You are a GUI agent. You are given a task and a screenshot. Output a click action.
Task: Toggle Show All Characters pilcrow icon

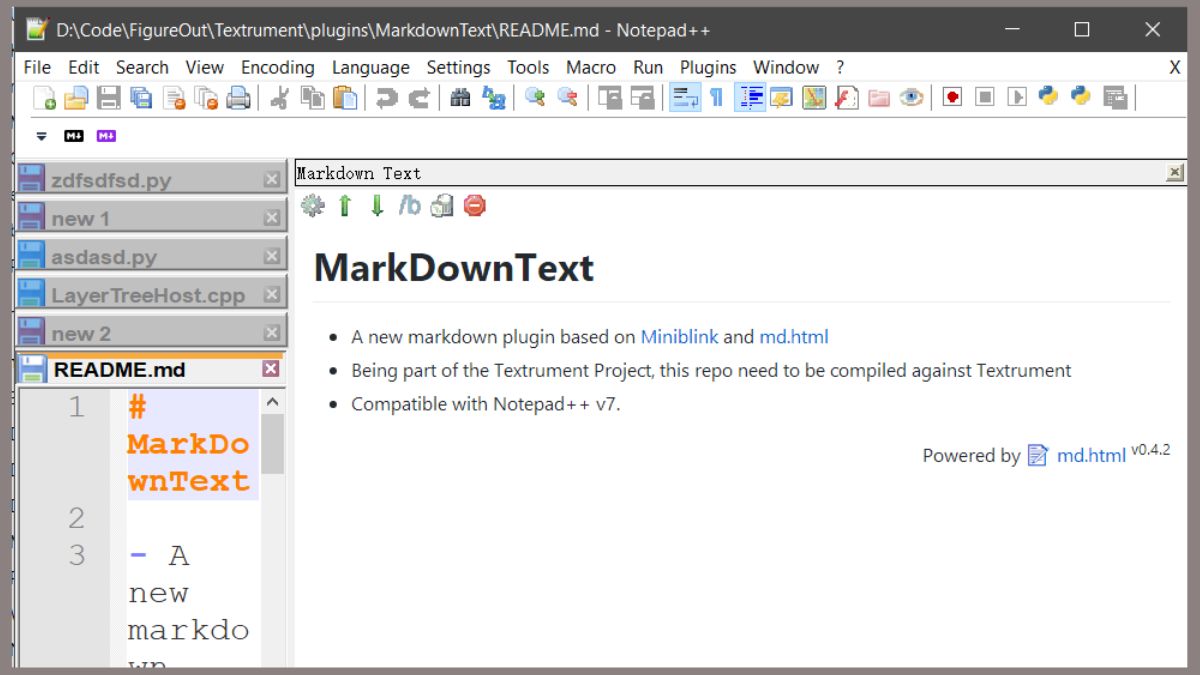pyautogui.click(x=716, y=98)
